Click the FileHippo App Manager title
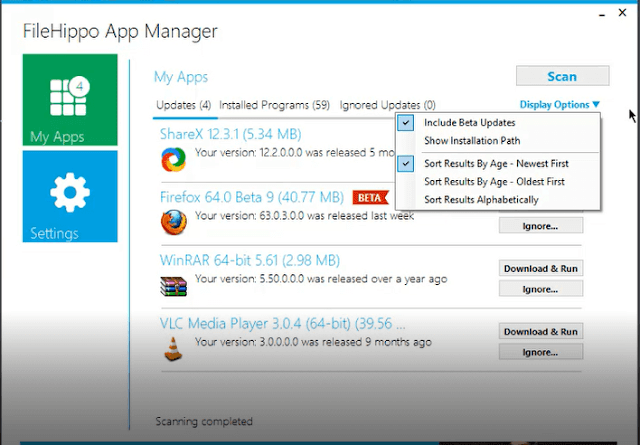Screen dimensions: 640x445 coord(120,31)
